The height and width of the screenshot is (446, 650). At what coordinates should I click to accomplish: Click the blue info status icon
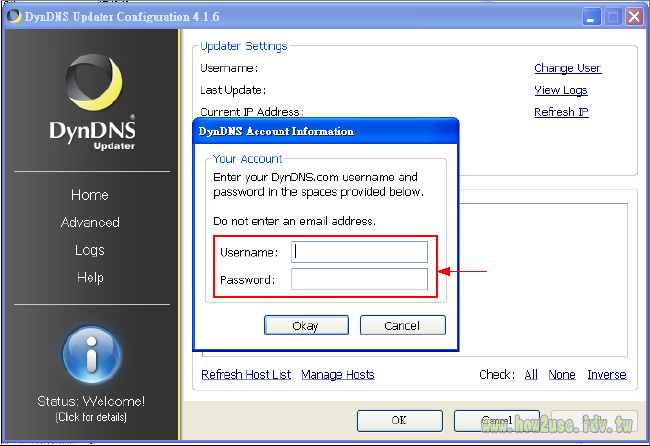click(92, 355)
